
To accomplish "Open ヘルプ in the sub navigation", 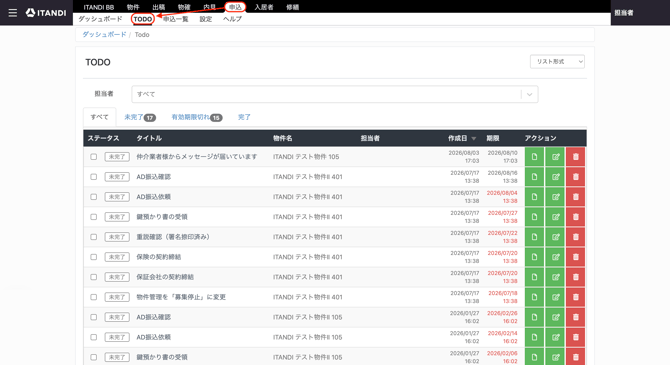I will [x=232, y=19].
